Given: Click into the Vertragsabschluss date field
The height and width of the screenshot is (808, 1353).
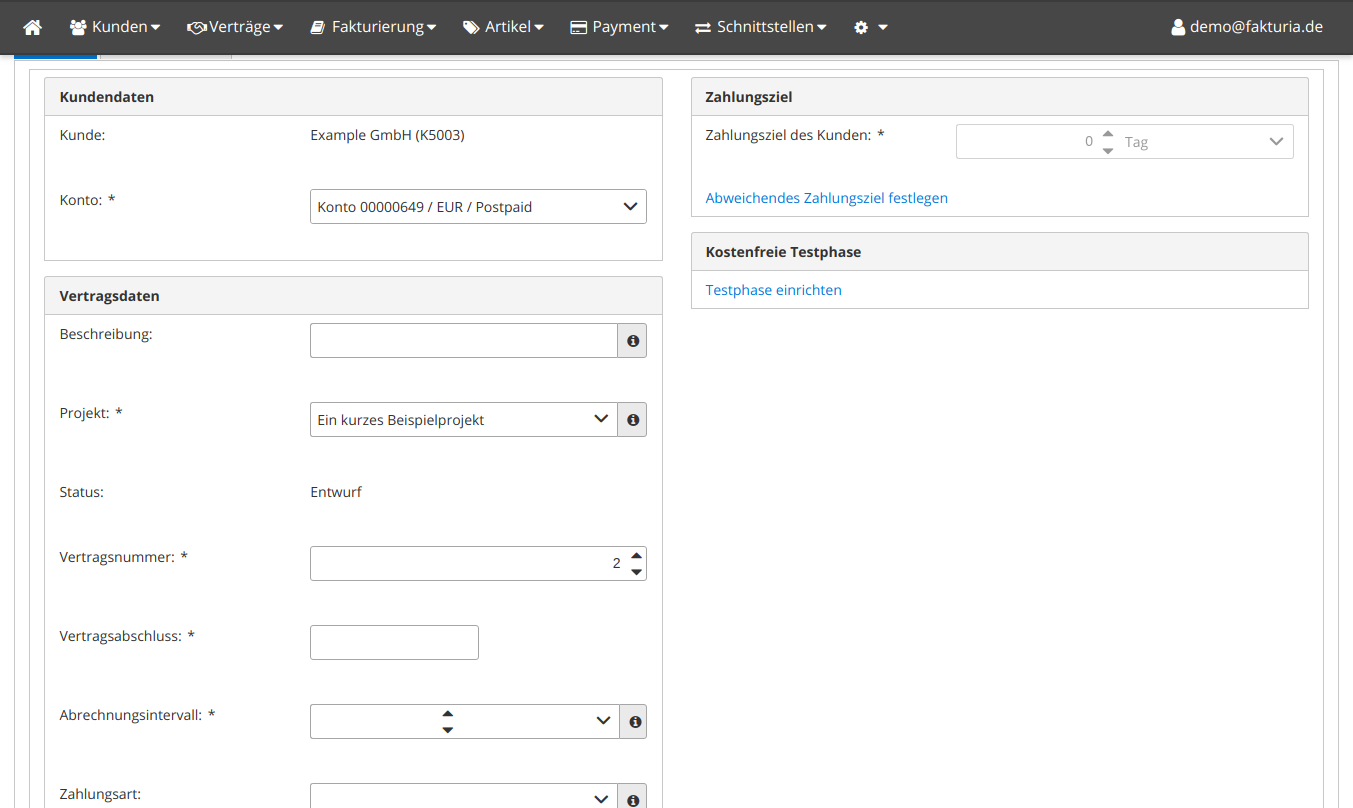Looking at the screenshot, I should tap(394, 642).
